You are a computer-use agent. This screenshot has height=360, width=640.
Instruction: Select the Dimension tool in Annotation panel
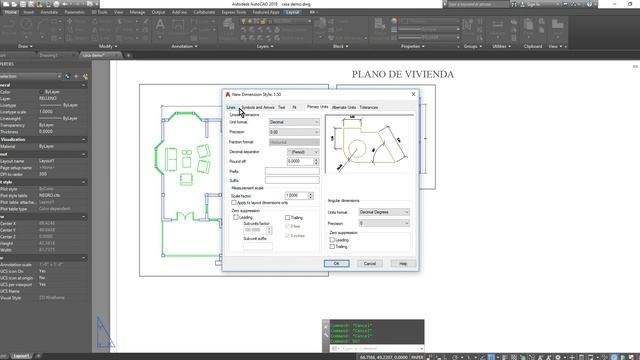(x=178, y=25)
